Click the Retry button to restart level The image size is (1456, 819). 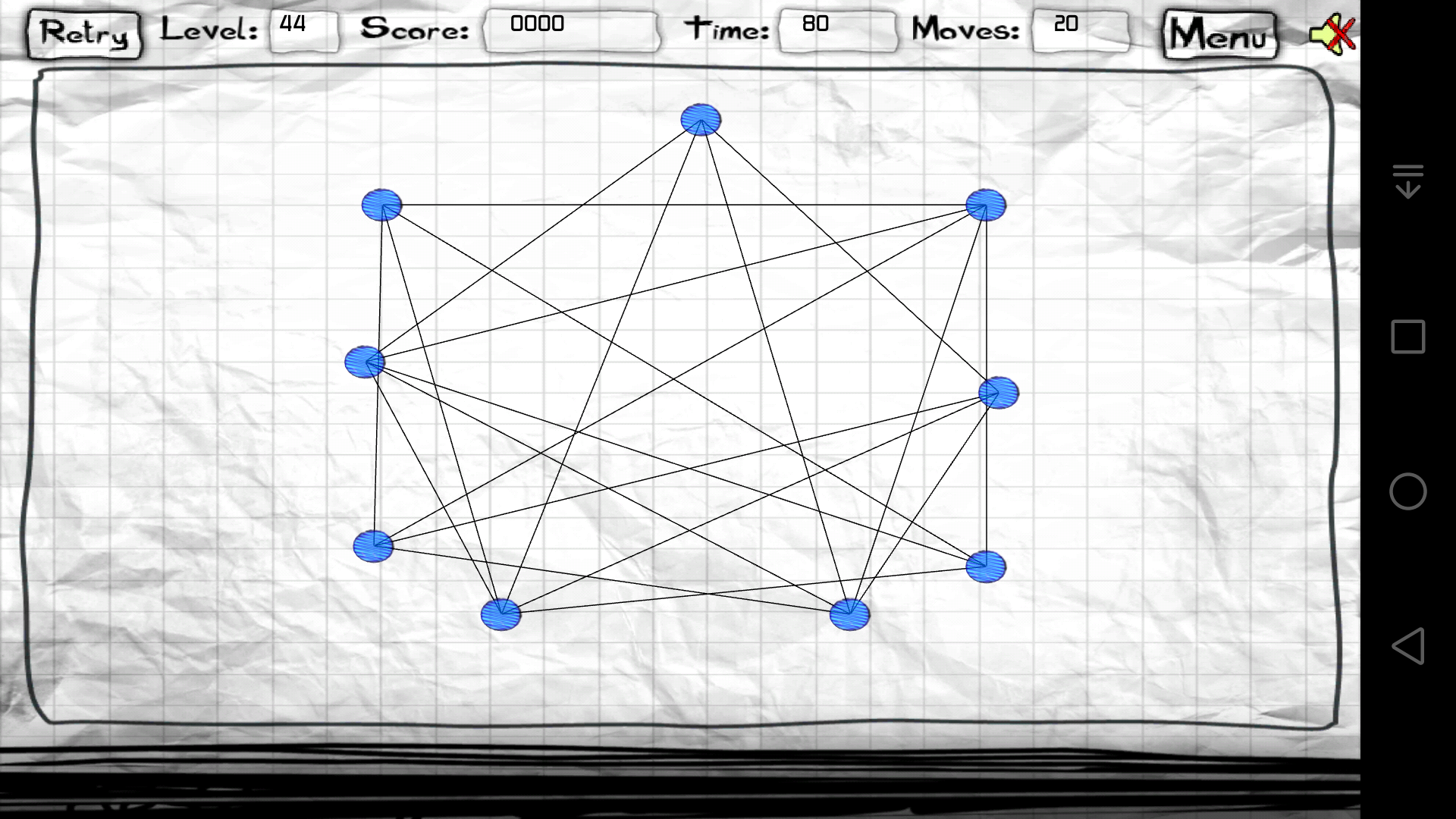tap(84, 32)
